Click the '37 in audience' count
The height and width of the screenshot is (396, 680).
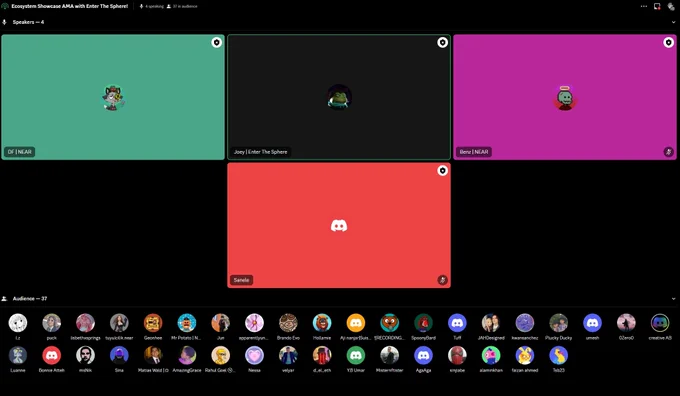pyautogui.click(x=182, y=6)
